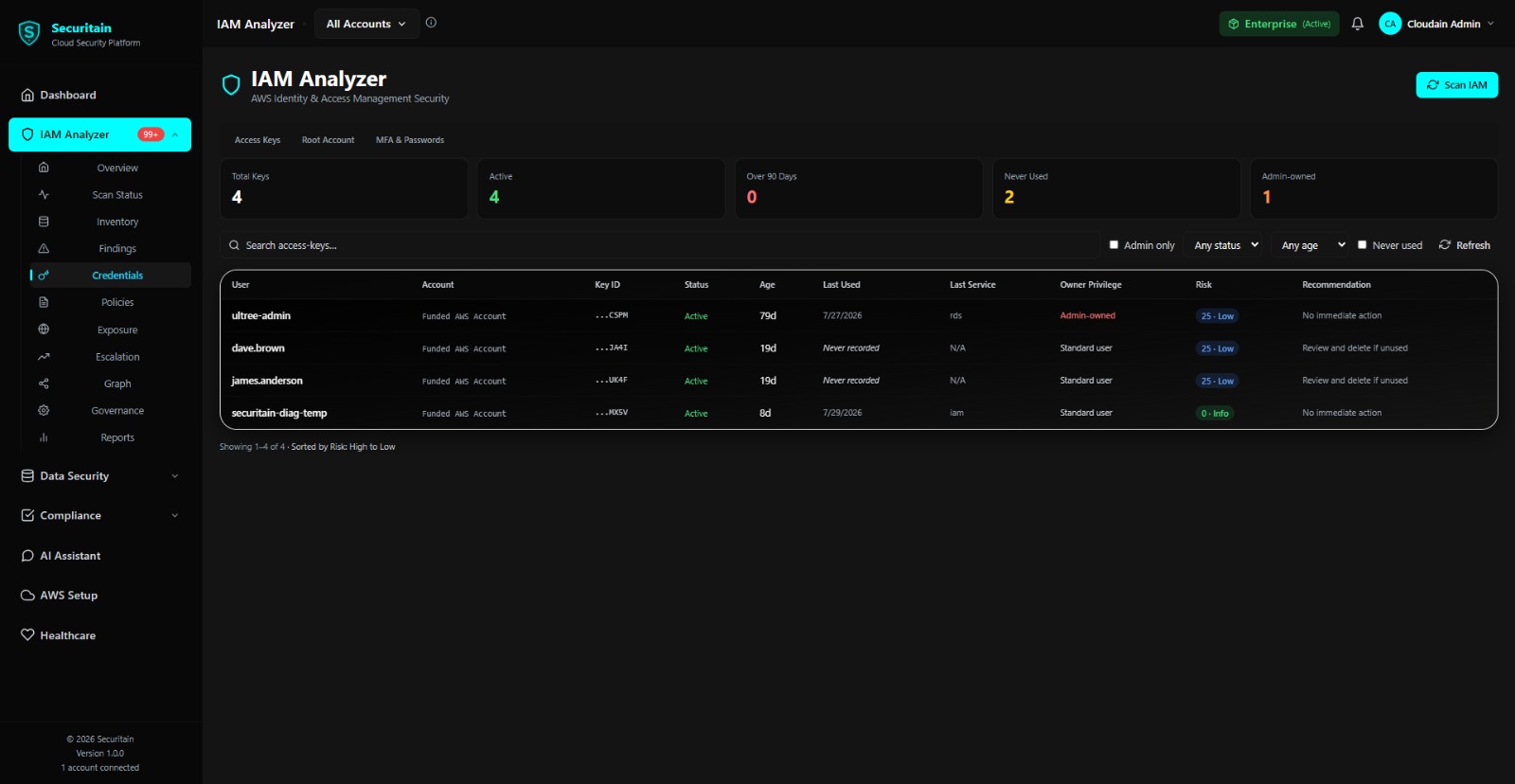Click the Compliance checkbox icon
Screen dimensions: 1515x784
tap(27, 515)
